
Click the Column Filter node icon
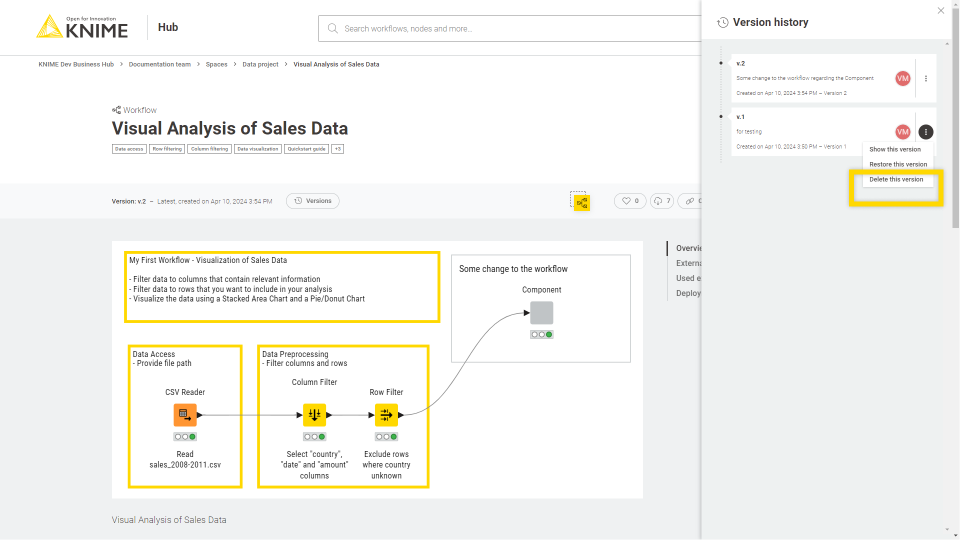[315, 415]
